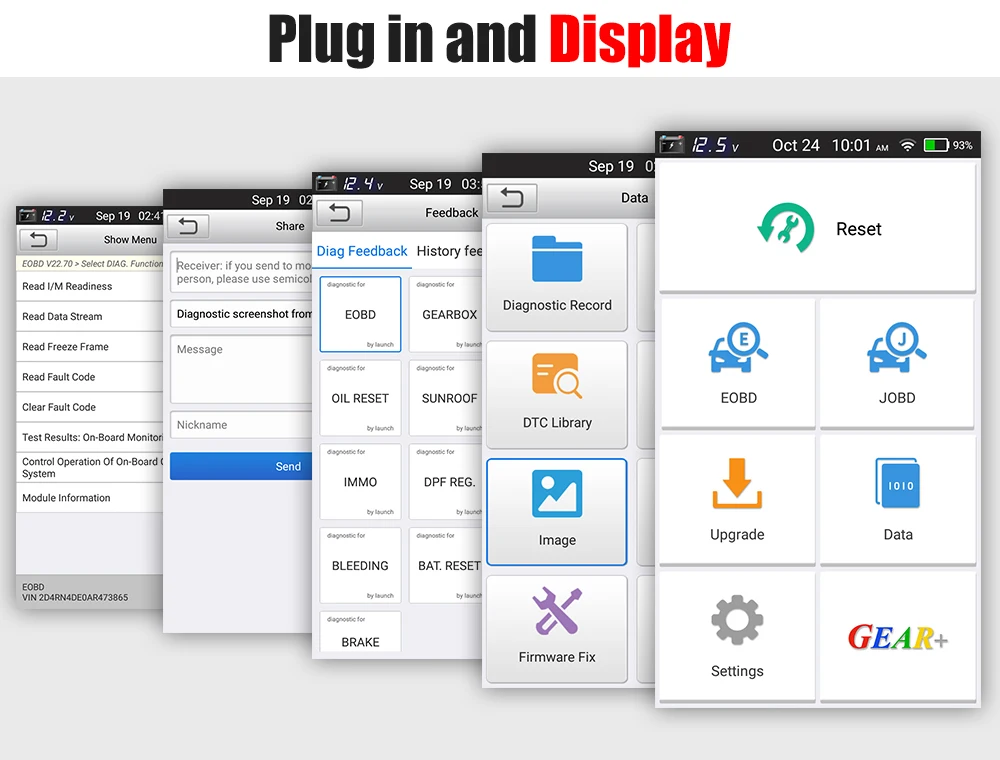The width and height of the screenshot is (1000, 760).
Task: Open Diagnostic Record folder
Action: click(x=557, y=277)
